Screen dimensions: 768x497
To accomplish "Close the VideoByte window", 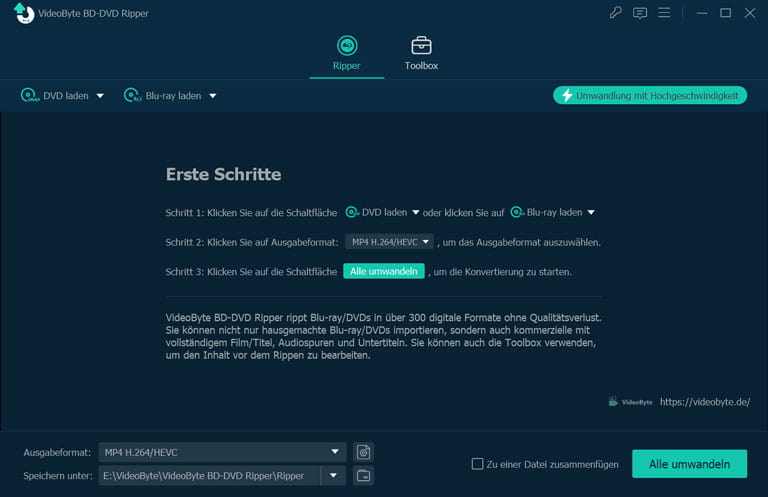I will (x=750, y=13).
